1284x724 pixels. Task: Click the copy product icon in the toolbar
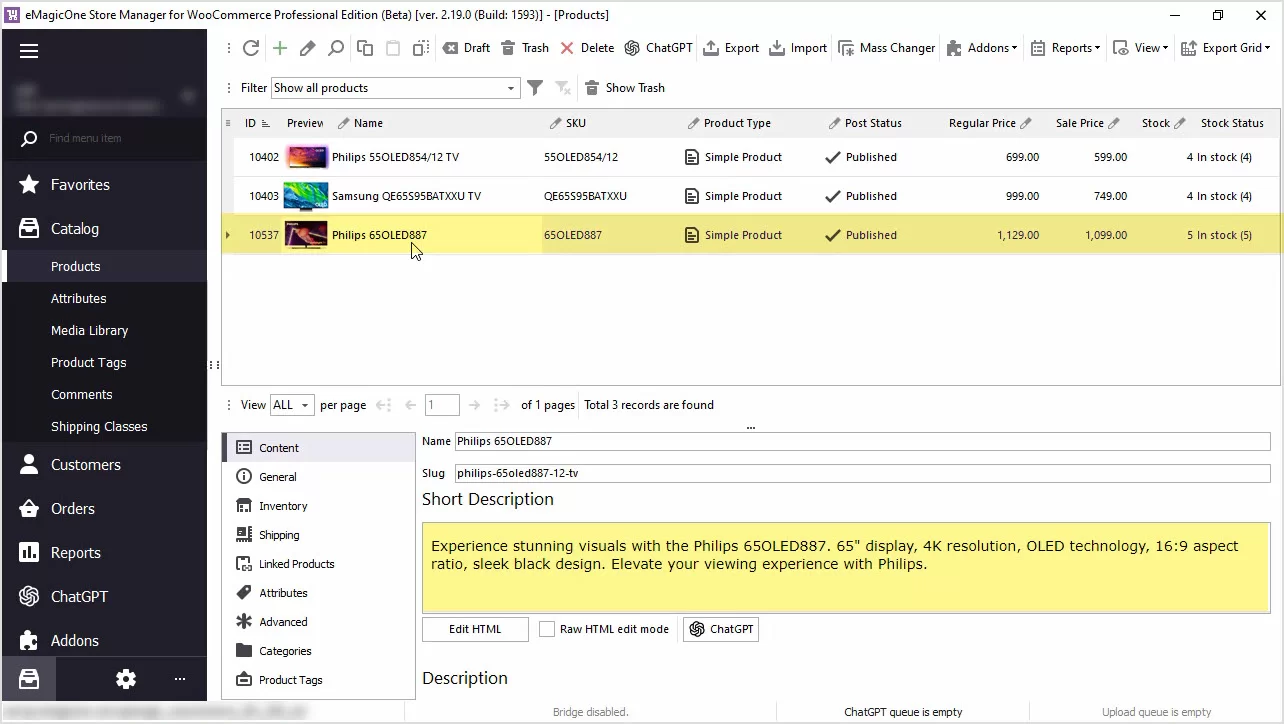pos(365,48)
